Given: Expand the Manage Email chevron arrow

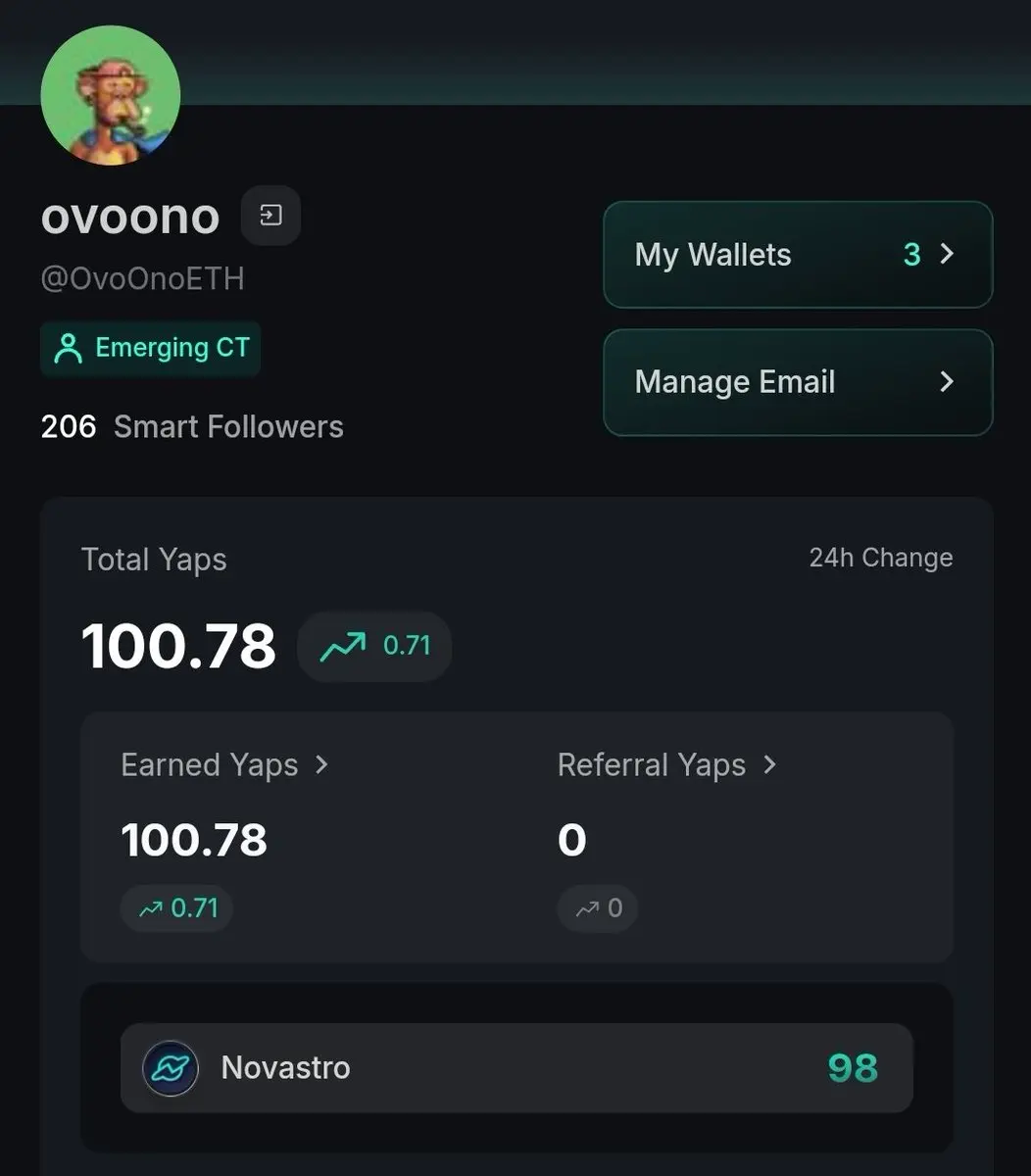Looking at the screenshot, I should [x=947, y=381].
